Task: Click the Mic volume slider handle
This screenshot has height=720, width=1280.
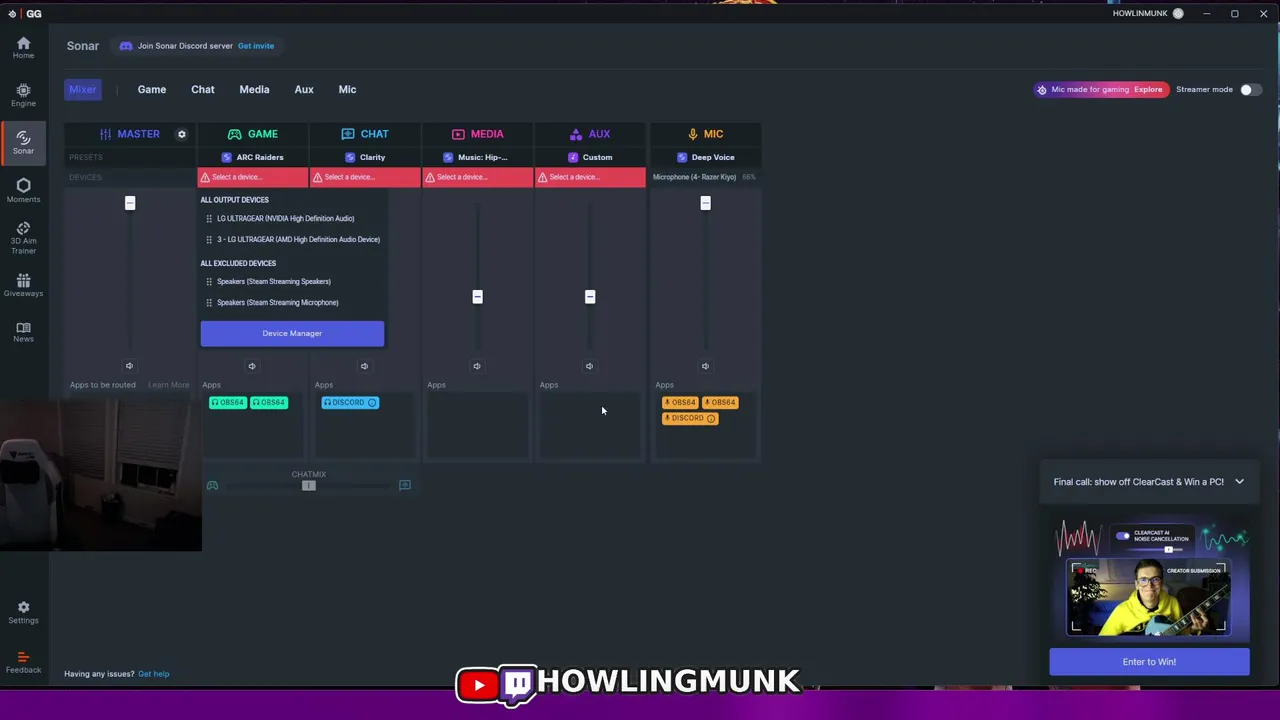Action: click(x=705, y=203)
